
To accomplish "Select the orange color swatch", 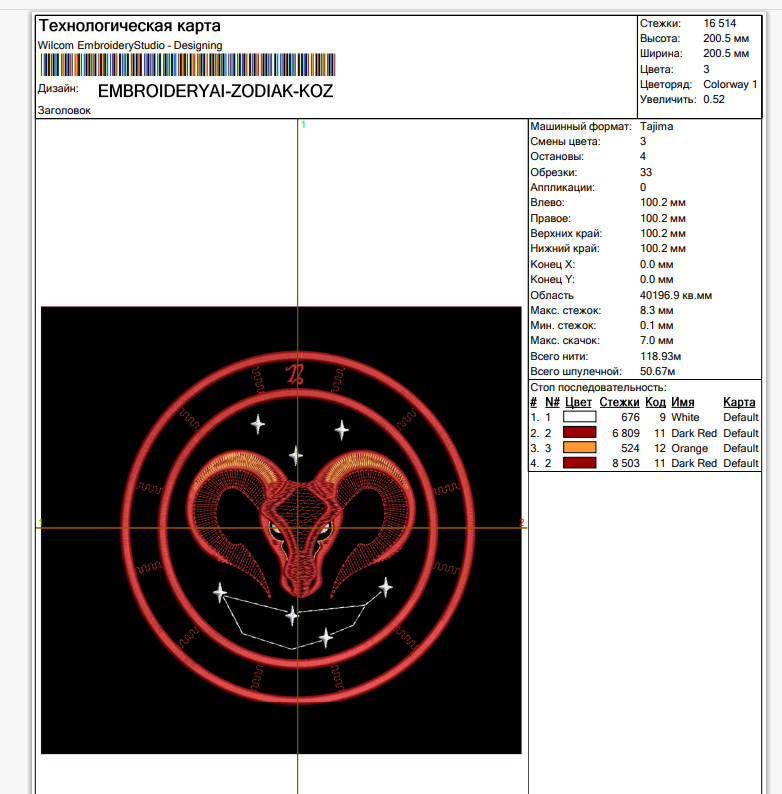I will point(579,448).
